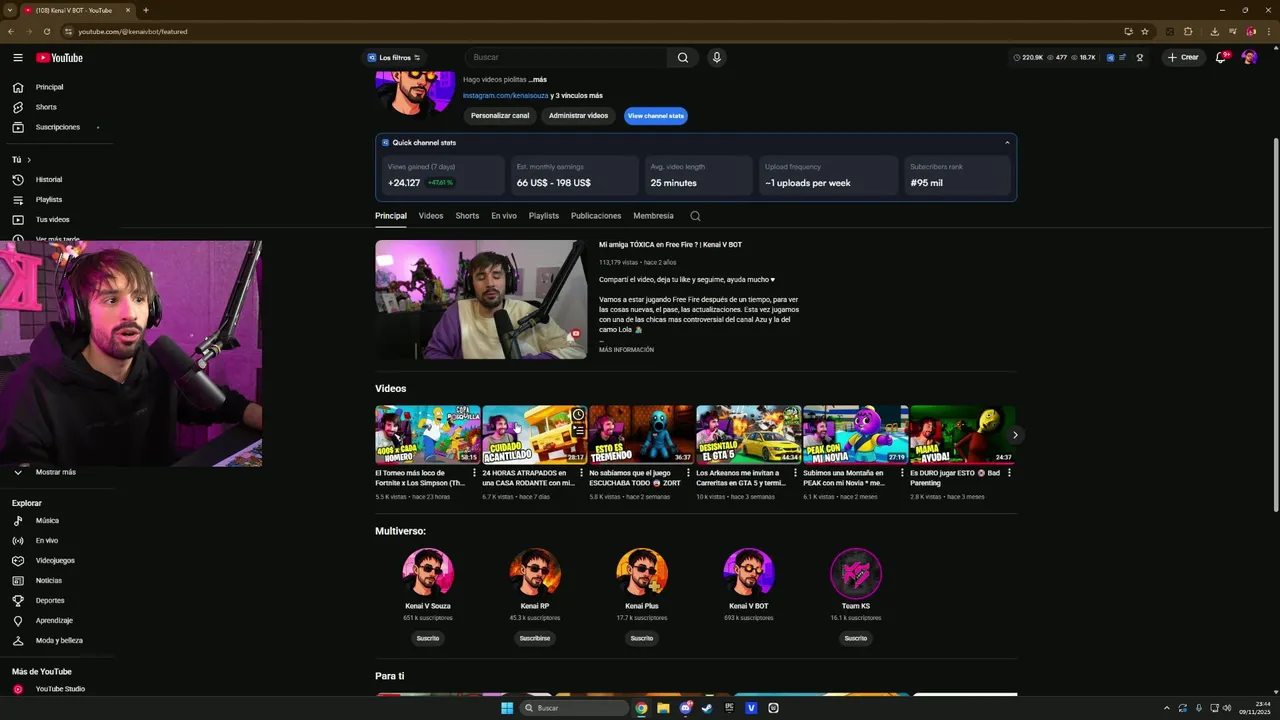Expand the Tú section chevron
Image resolution: width=1280 pixels, height=720 pixels.
[29, 160]
